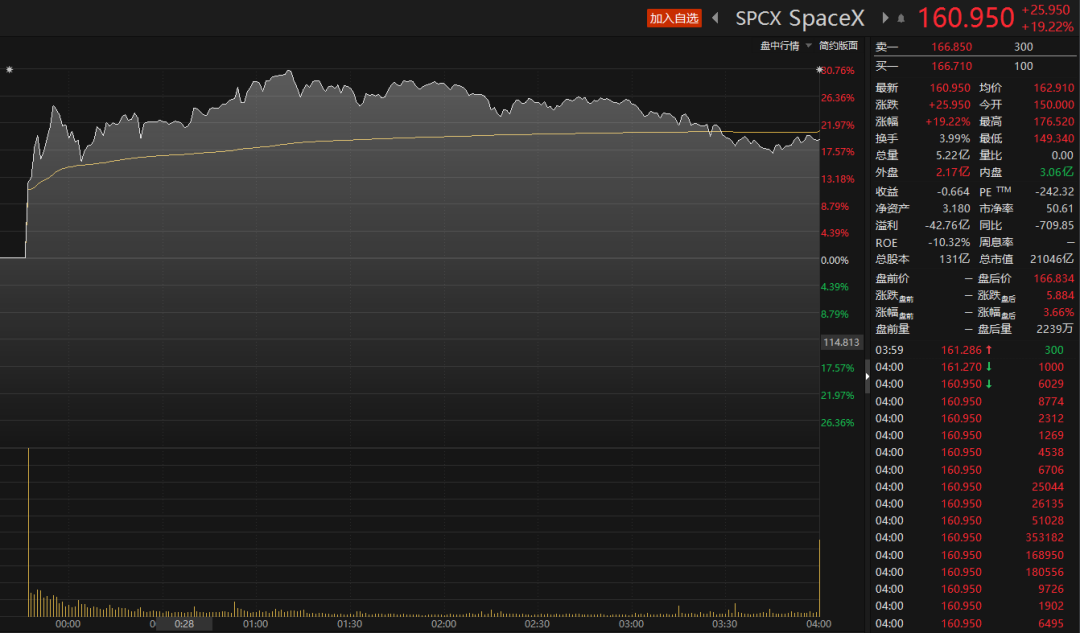Viewport: 1080px width, 633px height.
Task: Go to next stock with right arrow
Action: point(885,18)
